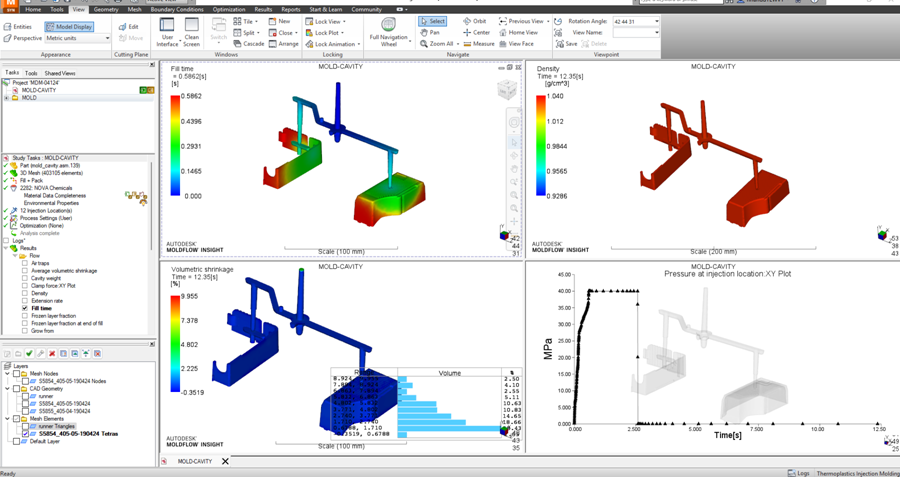Click the View Face tool

tap(516, 44)
